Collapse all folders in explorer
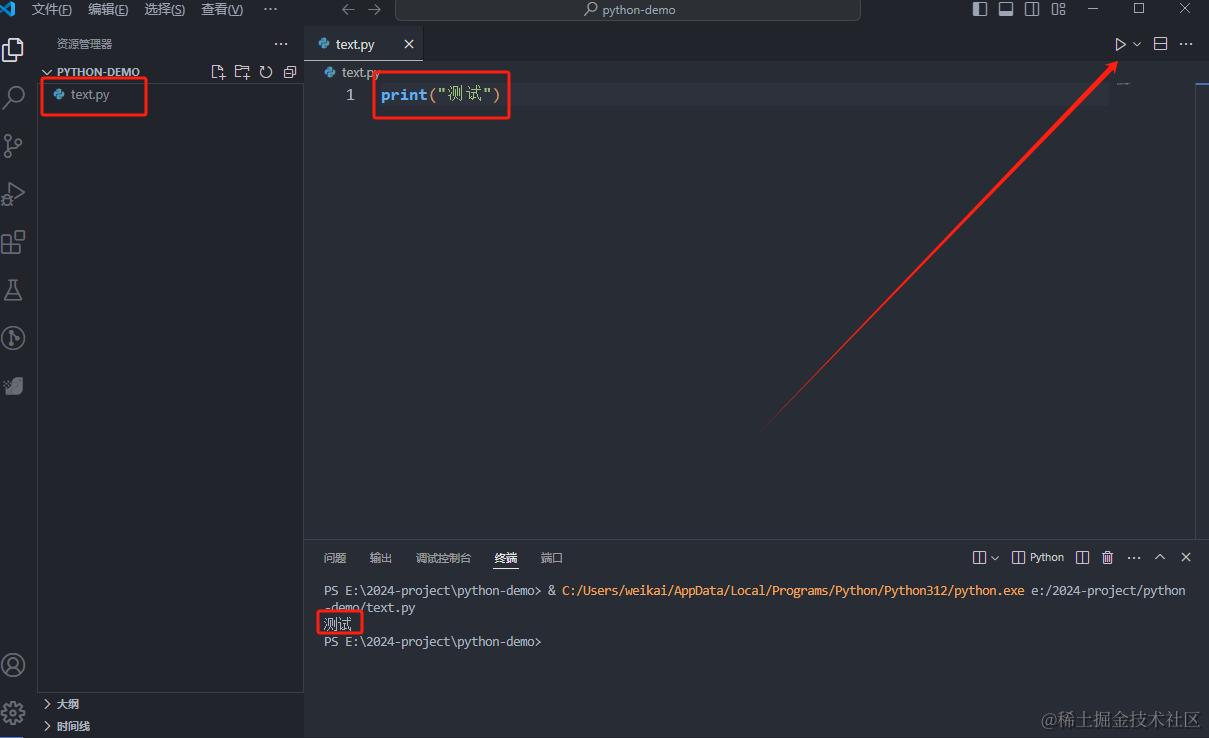 coord(290,72)
